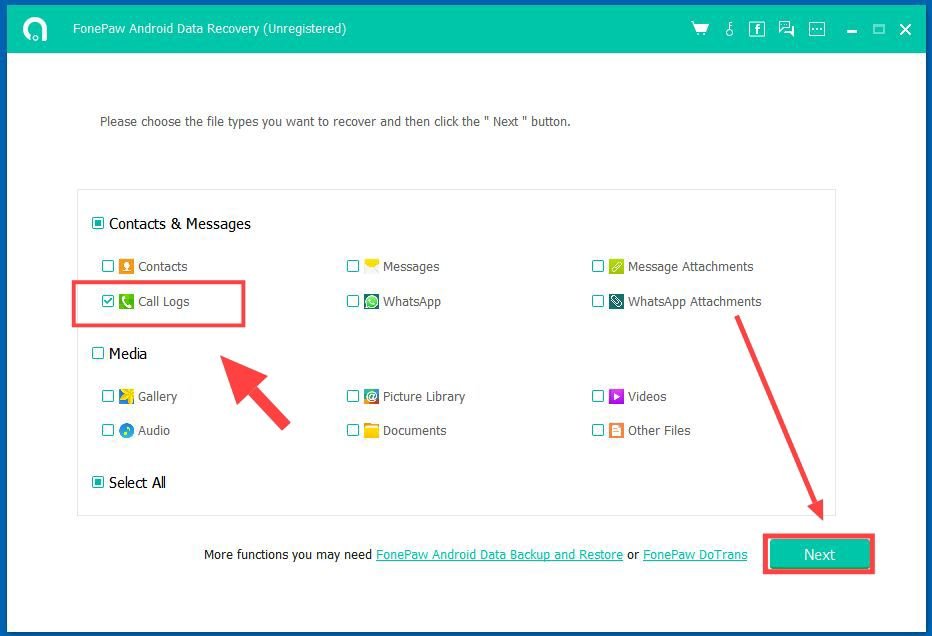Click the WhatsApp Attachments label
This screenshot has width=932, height=636.
pos(694,302)
